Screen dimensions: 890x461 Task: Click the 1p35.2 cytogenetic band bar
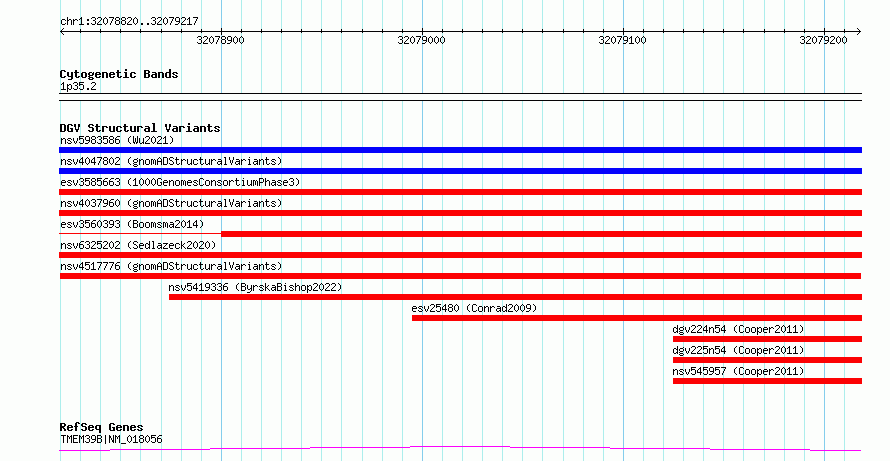point(460,97)
